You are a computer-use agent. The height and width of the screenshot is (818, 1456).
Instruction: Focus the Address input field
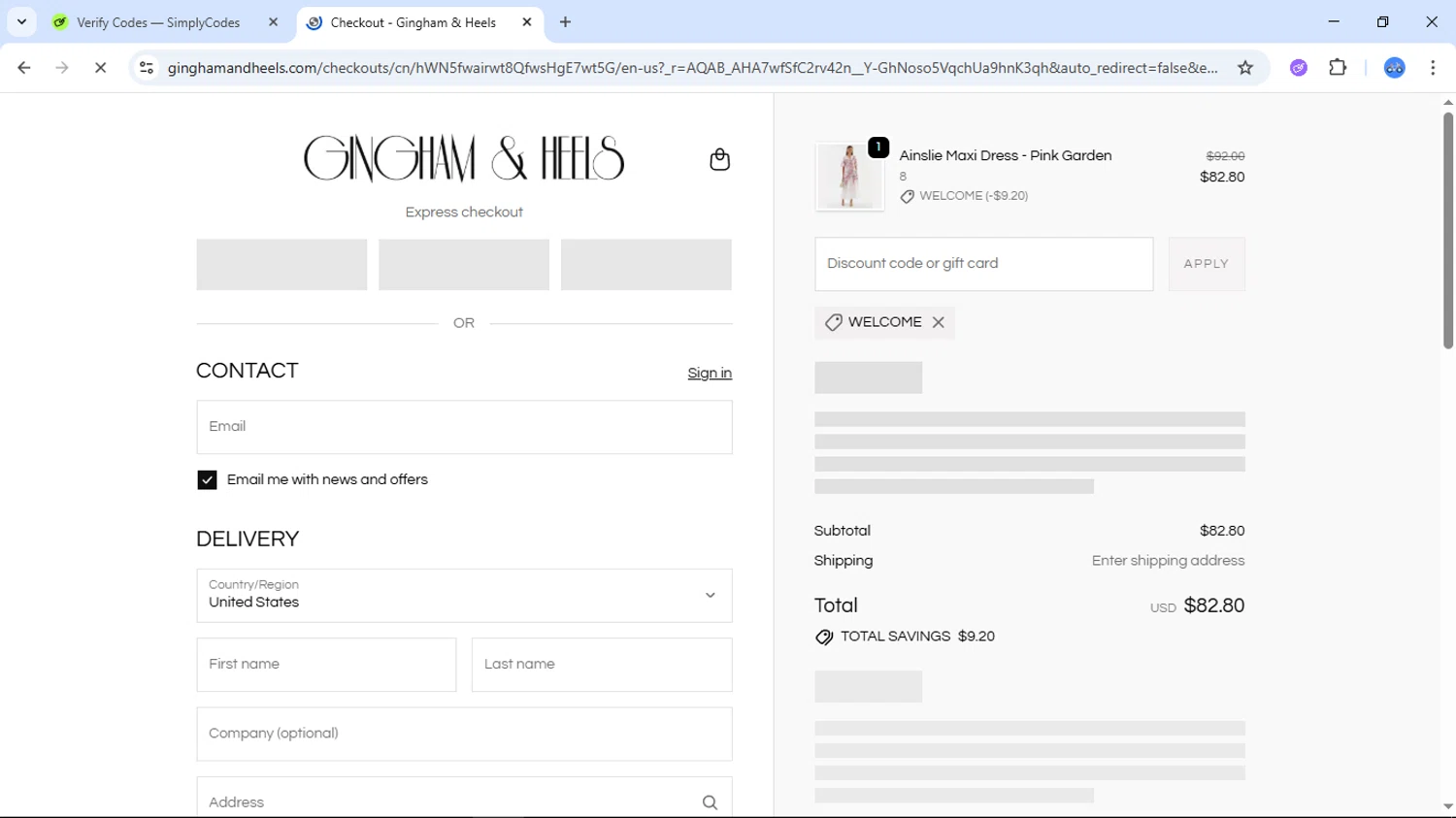(464, 798)
